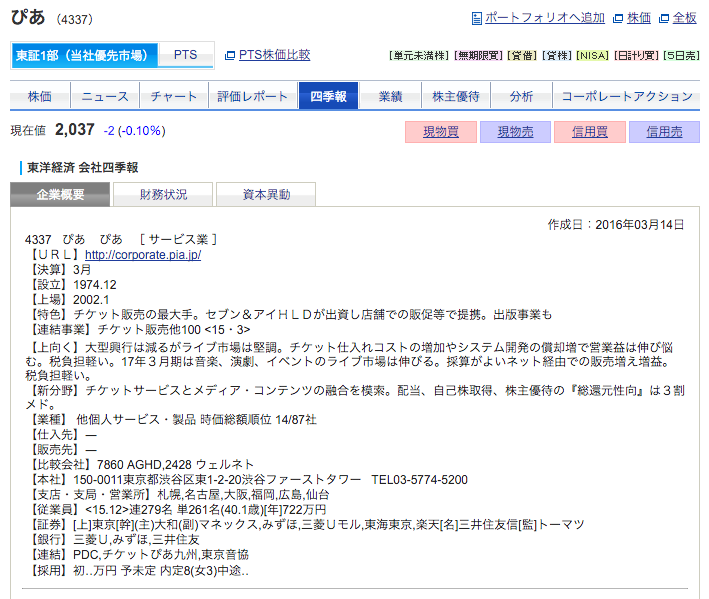The width and height of the screenshot is (709, 599).
Task: Click the 信用買 button
Action: pos(590,132)
